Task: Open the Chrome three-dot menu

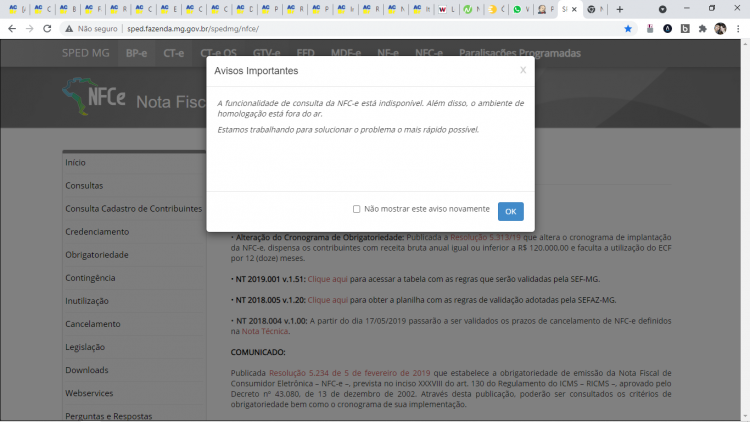Action: click(738, 29)
